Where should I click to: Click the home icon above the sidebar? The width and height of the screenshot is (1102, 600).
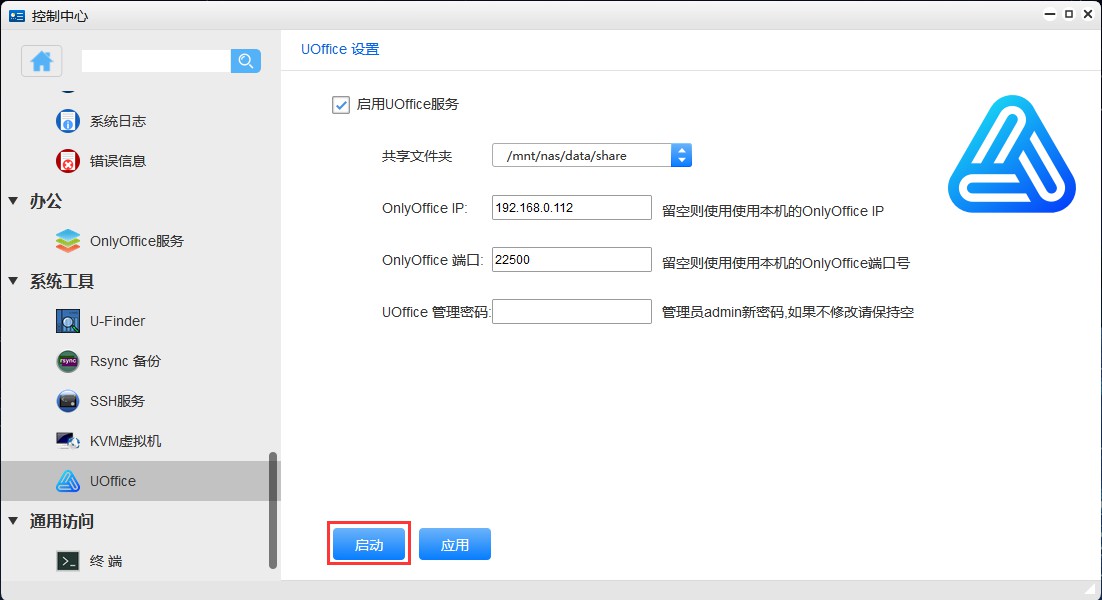point(40,61)
